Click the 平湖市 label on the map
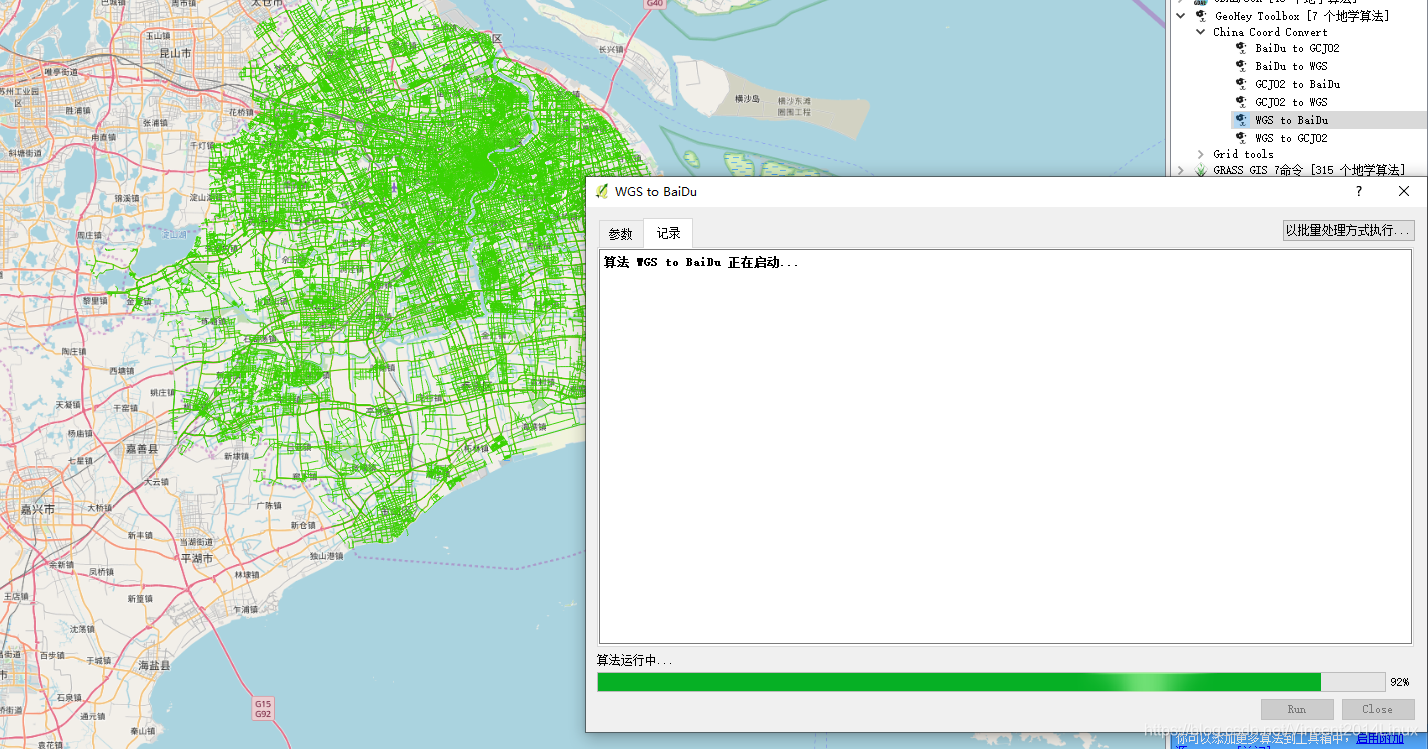The image size is (1428, 749). (196, 558)
